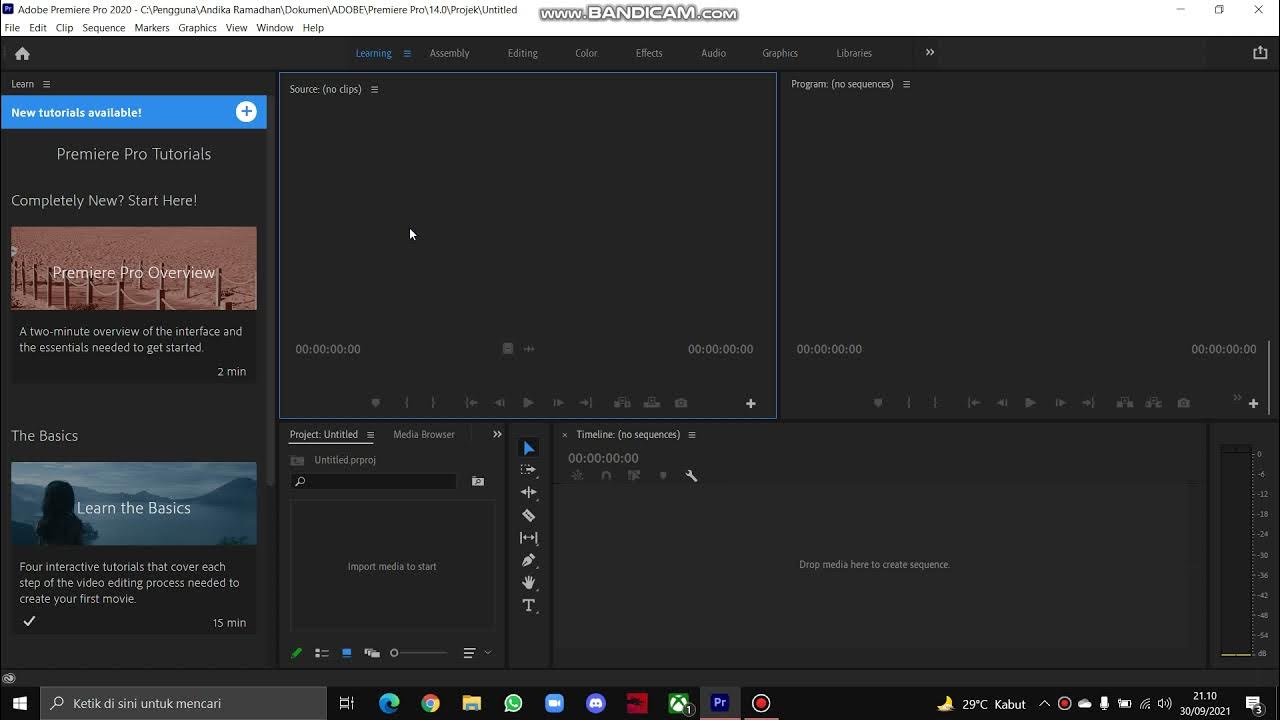The height and width of the screenshot is (720, 1280).
Task: Click new search bin folder icon
Action: tap(478, 481)
